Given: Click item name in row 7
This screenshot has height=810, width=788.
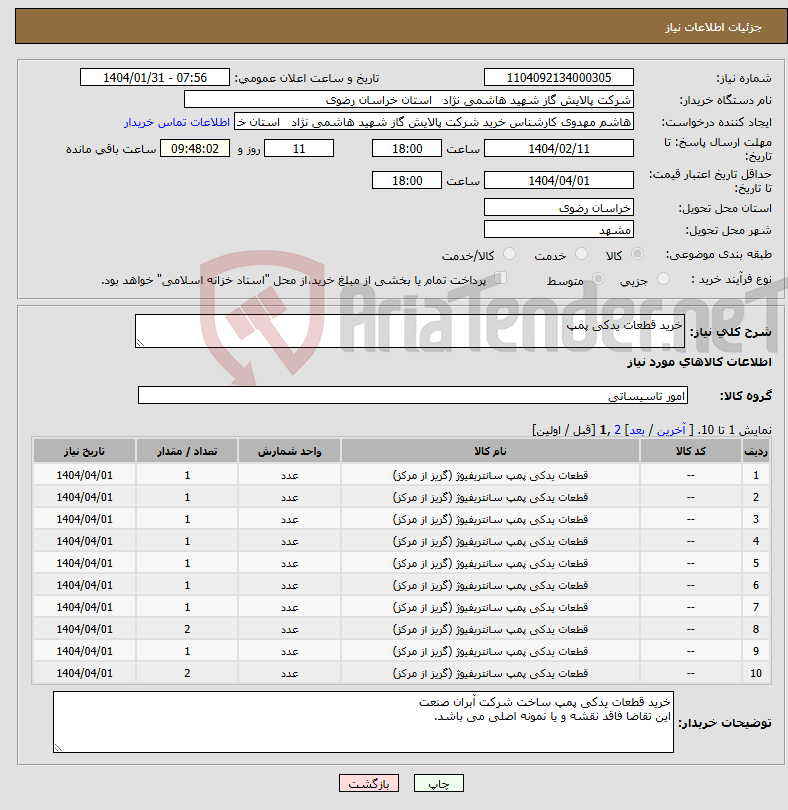Looking at the screenshot, I should 490,607.
